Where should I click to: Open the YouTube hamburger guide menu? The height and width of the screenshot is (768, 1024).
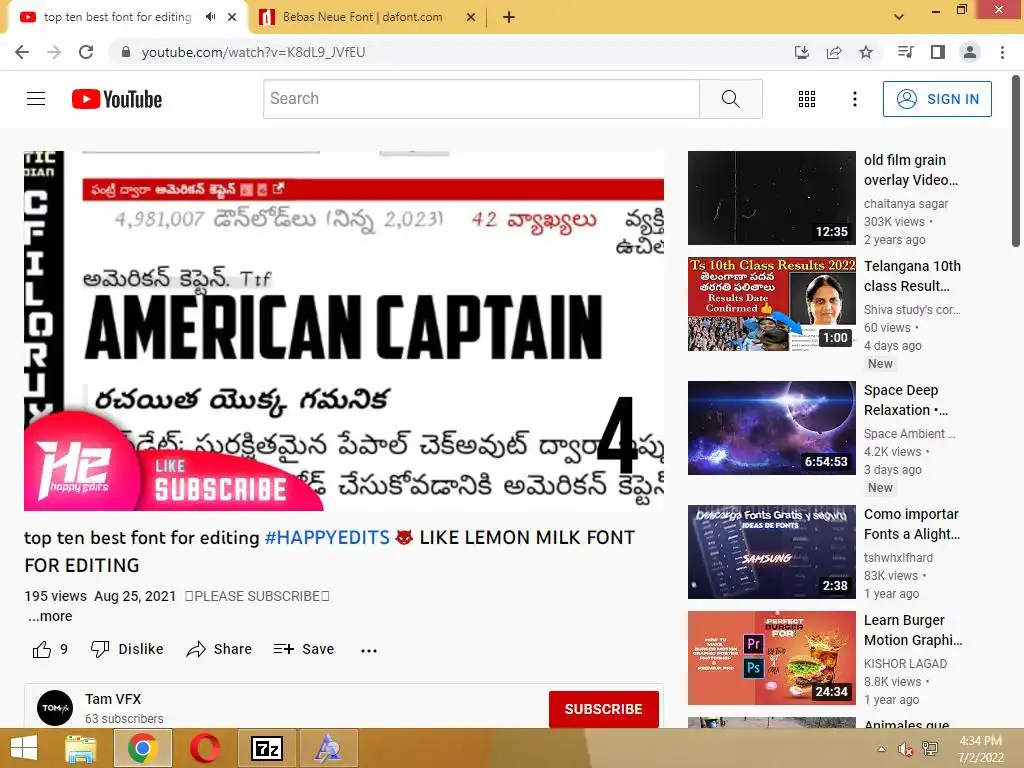[x=36, y=99]
